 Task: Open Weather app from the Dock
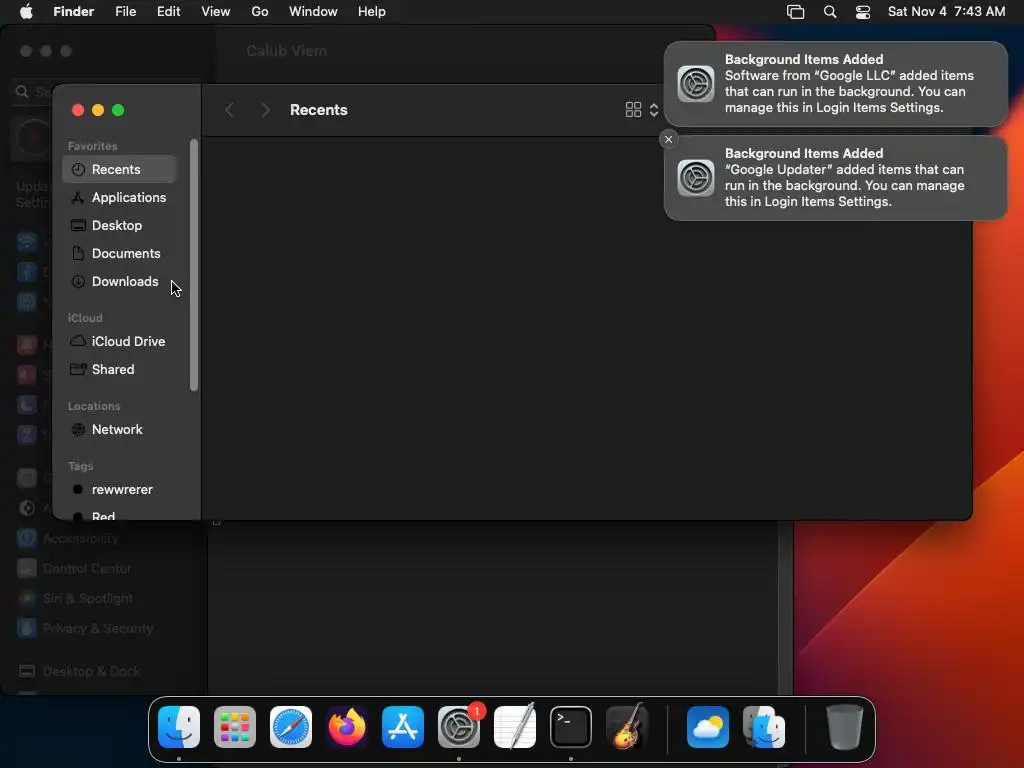[x=708, y=727]
